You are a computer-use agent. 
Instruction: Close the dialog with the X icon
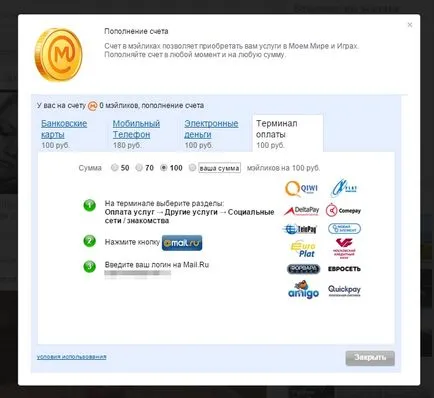coord(410,25)
